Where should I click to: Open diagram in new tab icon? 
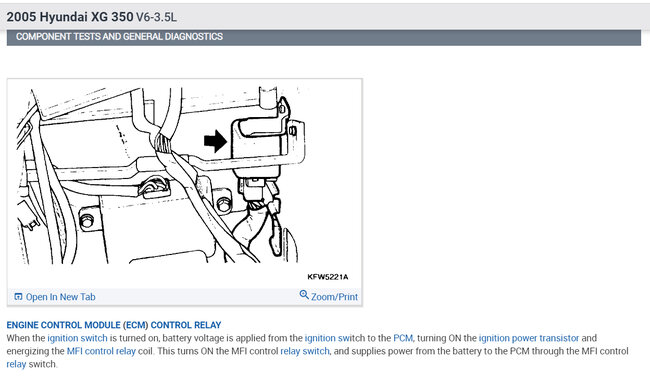point(18,297)
